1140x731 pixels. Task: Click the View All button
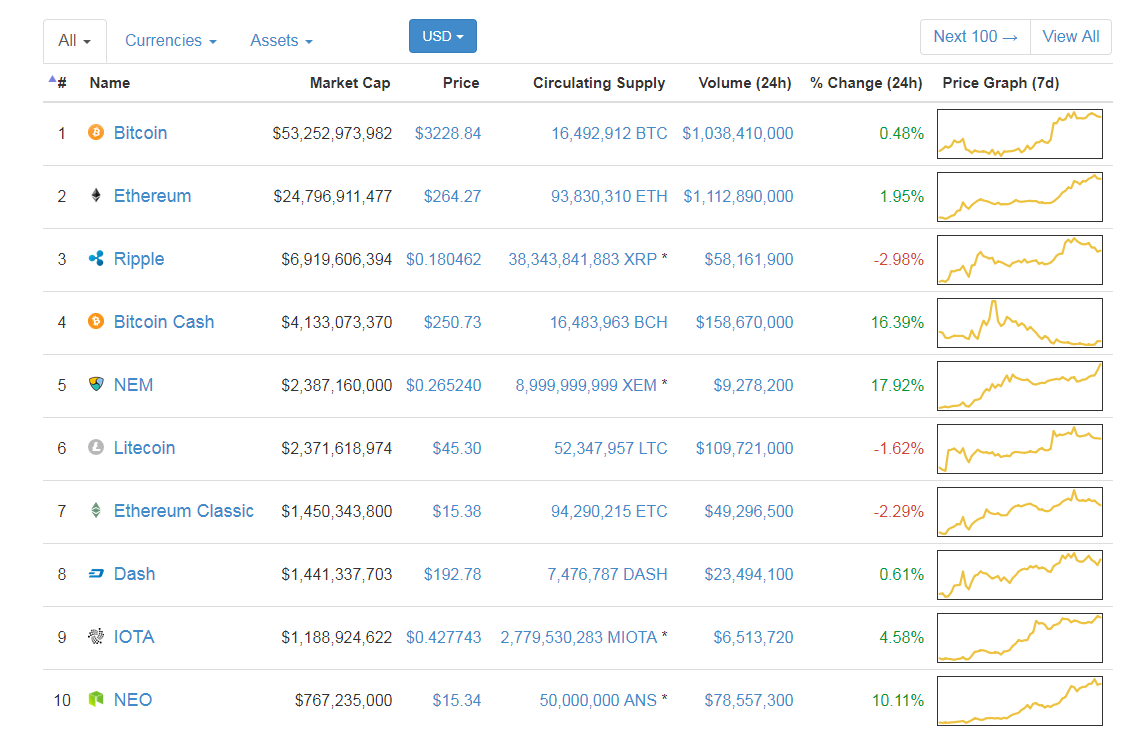[1070, 36]
